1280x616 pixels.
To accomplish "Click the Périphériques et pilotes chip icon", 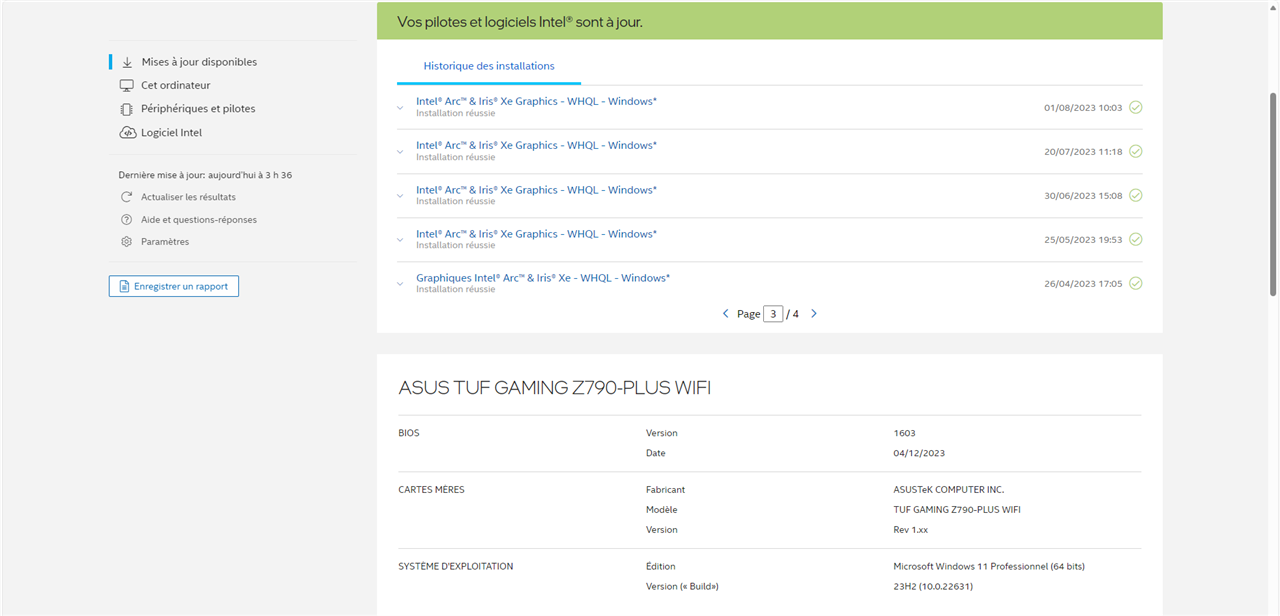I will pyautogui.click(x=127, y=109).
